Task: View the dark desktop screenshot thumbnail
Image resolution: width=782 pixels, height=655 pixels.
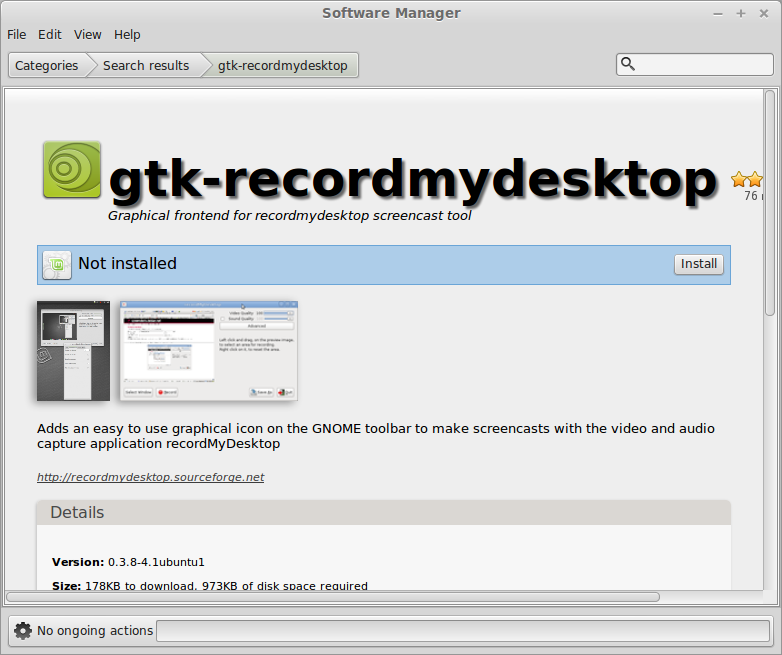Action: [73, 351]
